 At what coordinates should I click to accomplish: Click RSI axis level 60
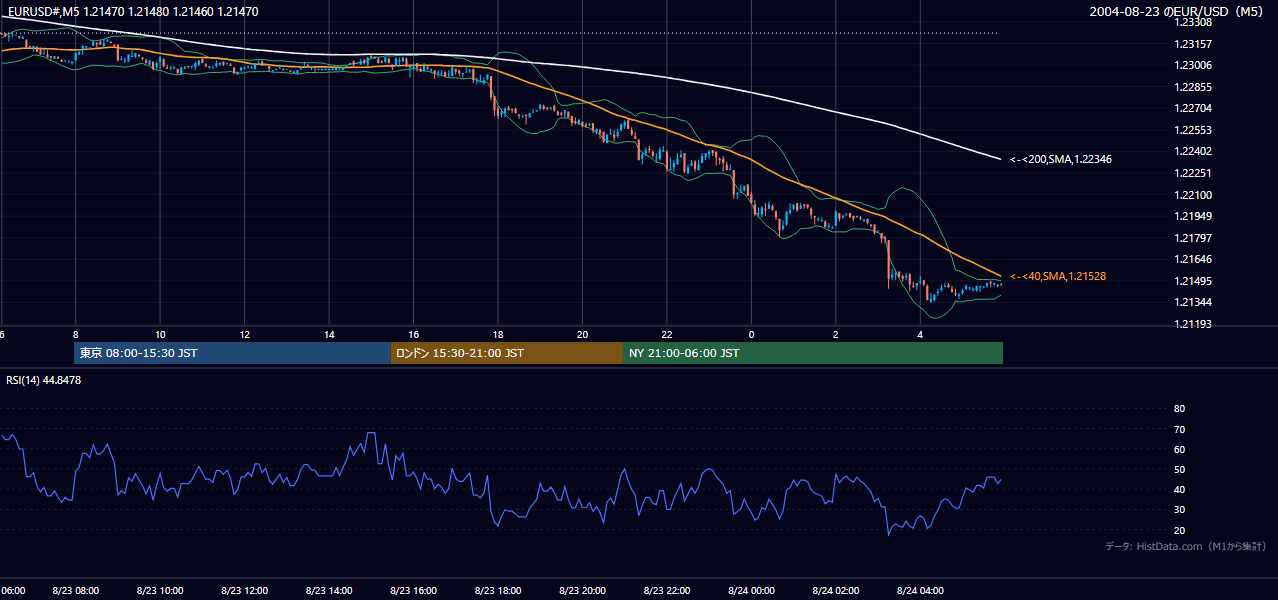click(x=1179, y=449)
